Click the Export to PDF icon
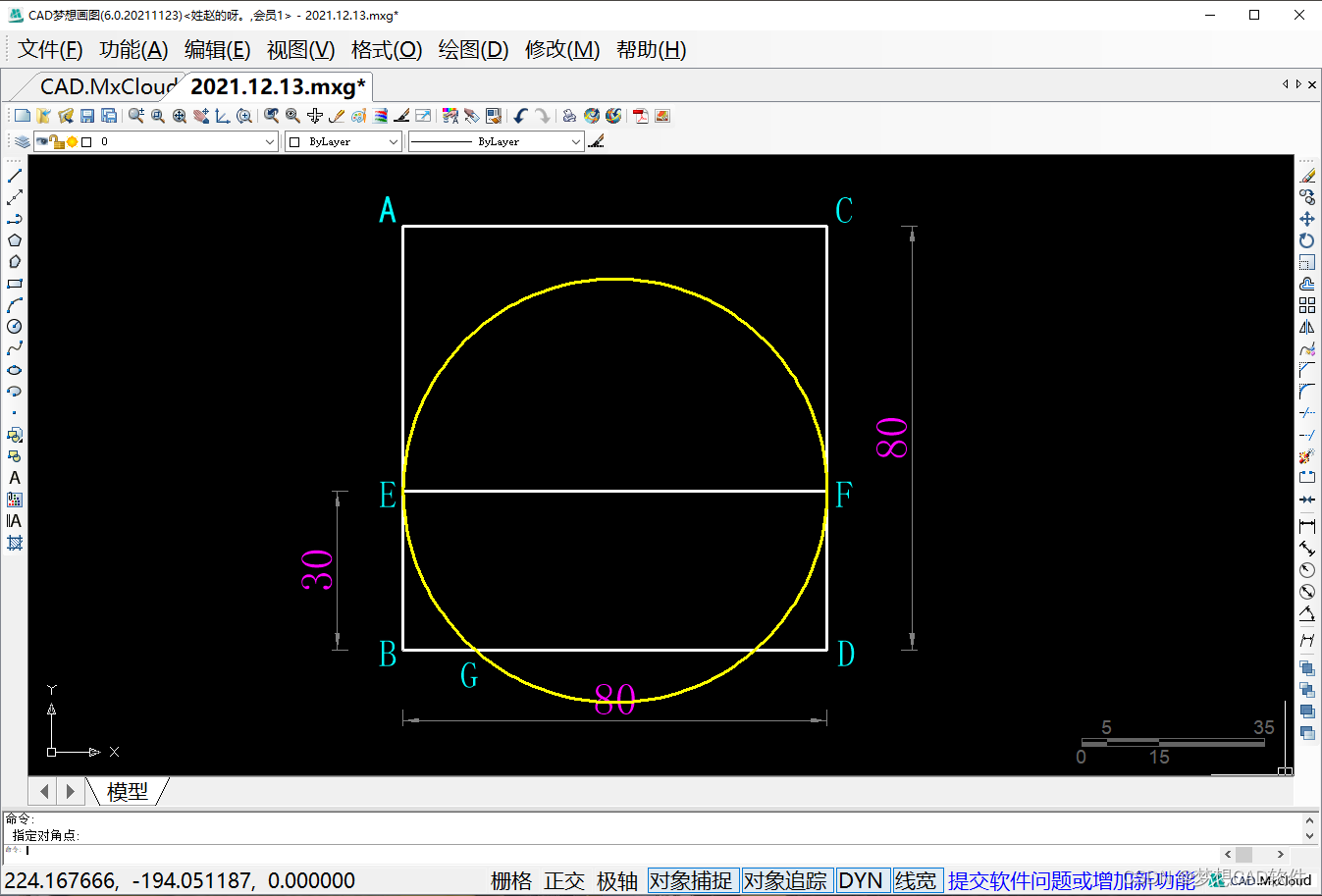 point(641,116)
